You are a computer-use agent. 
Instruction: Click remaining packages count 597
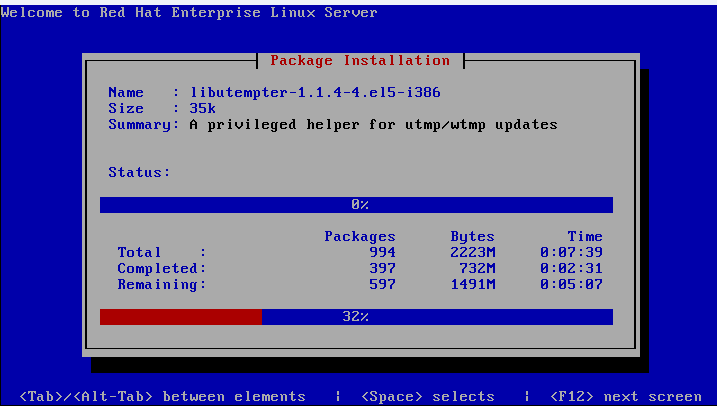[382, 284]
